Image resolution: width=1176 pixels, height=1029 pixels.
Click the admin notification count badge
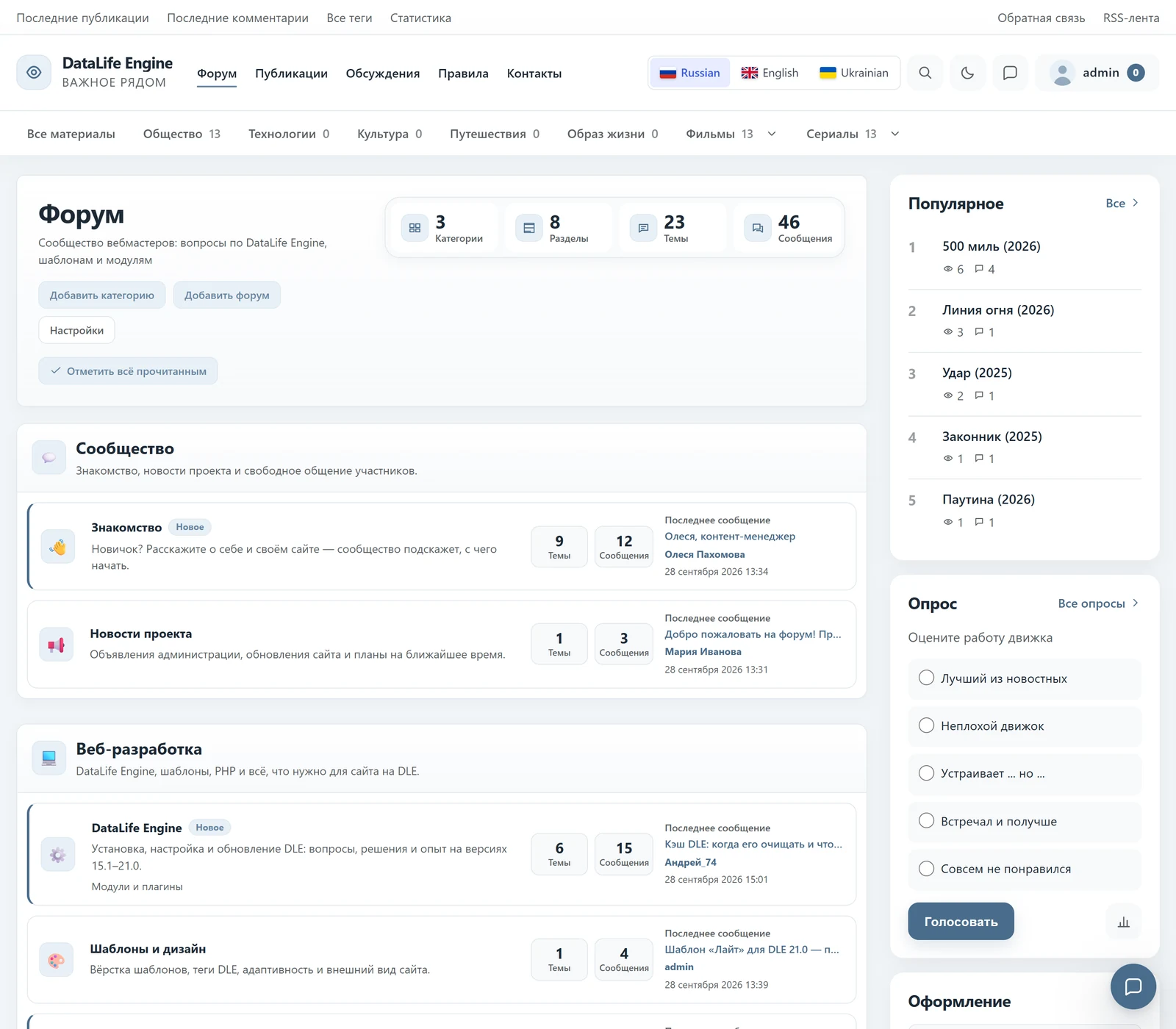pyautogui.click(x=1136, y=73)
